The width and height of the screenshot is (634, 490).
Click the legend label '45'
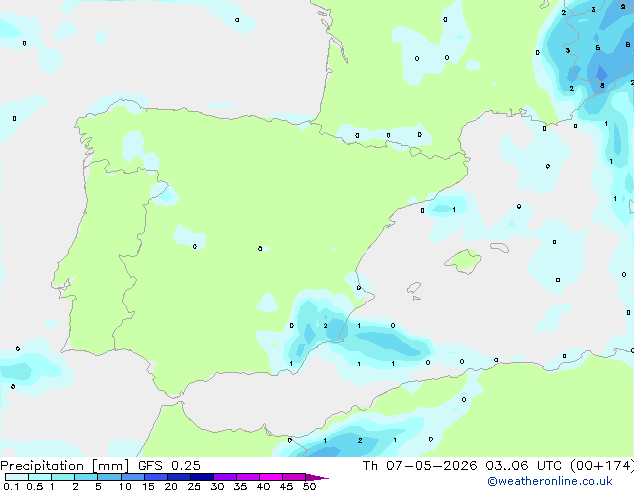286,486
